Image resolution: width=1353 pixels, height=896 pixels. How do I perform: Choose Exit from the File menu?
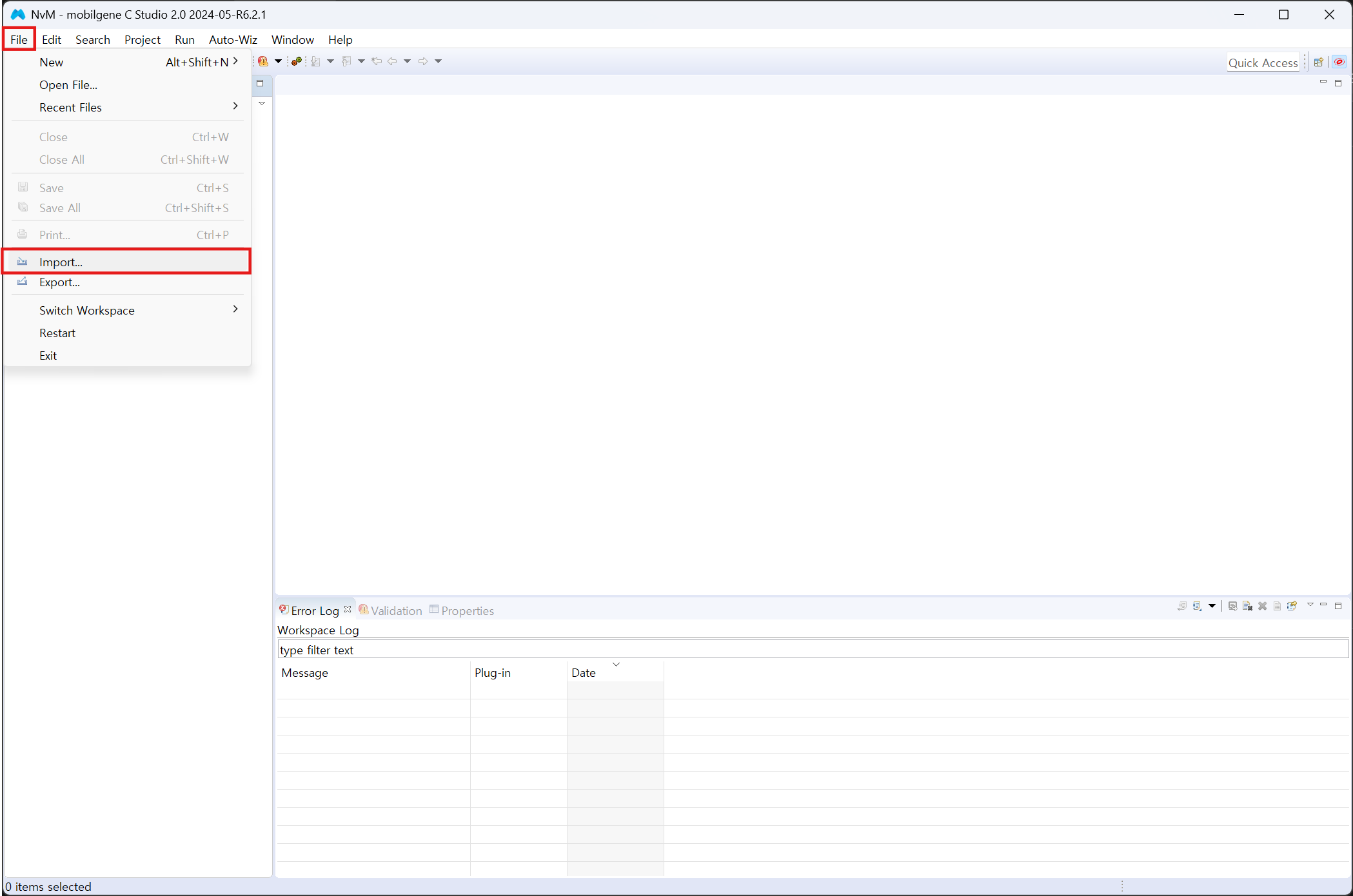(127, 355)
